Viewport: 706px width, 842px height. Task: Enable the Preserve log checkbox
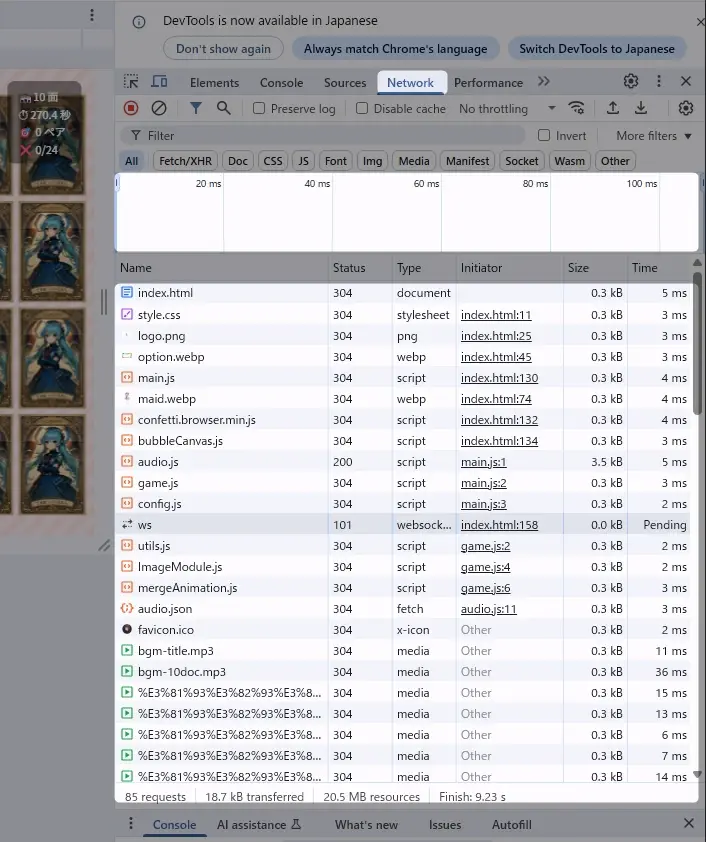tap(259, 108)
